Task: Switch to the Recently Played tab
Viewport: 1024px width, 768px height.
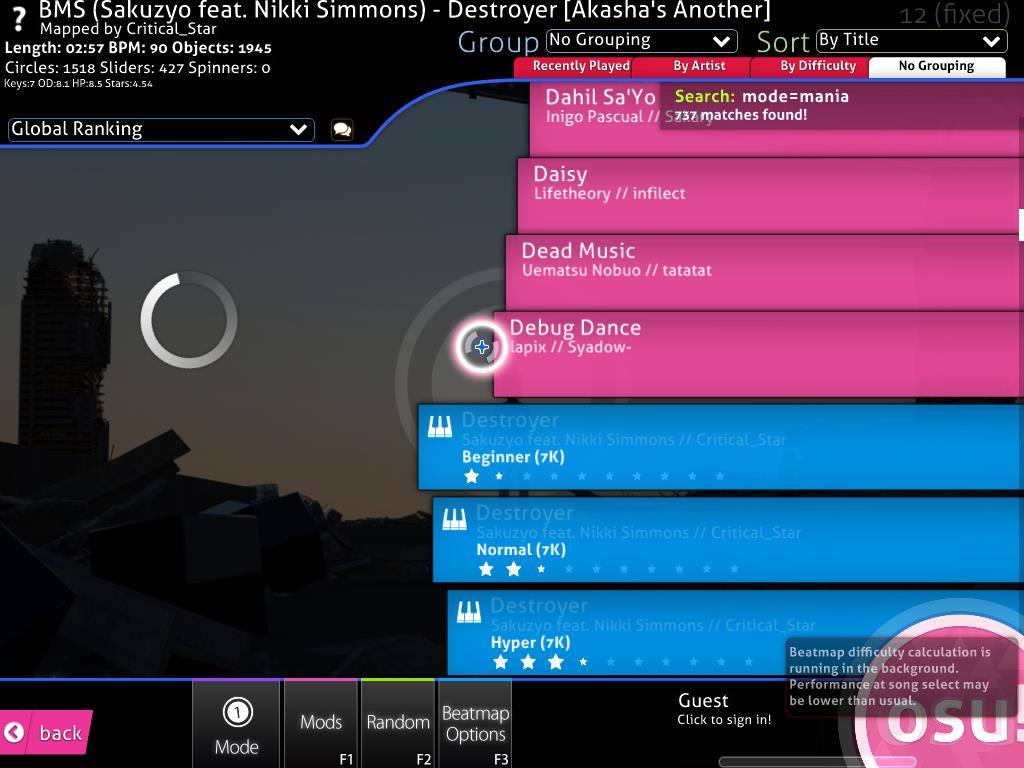Action: click(x=573, y=67)
